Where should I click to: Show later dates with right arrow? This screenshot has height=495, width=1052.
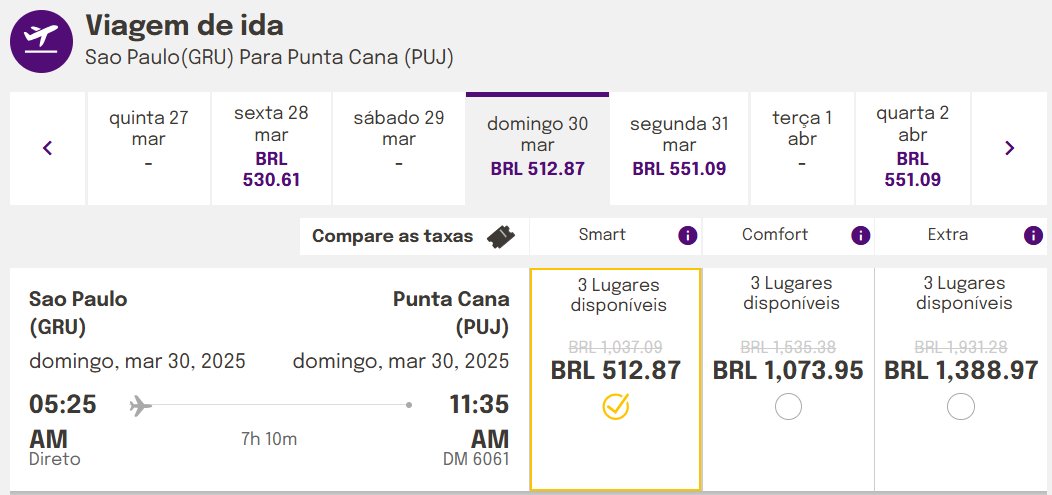click(1010, 148)
